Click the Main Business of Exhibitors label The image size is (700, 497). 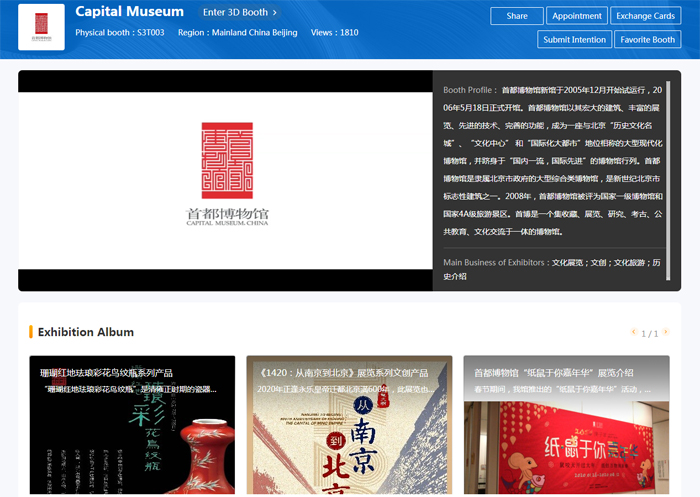(x=496, y=263)
